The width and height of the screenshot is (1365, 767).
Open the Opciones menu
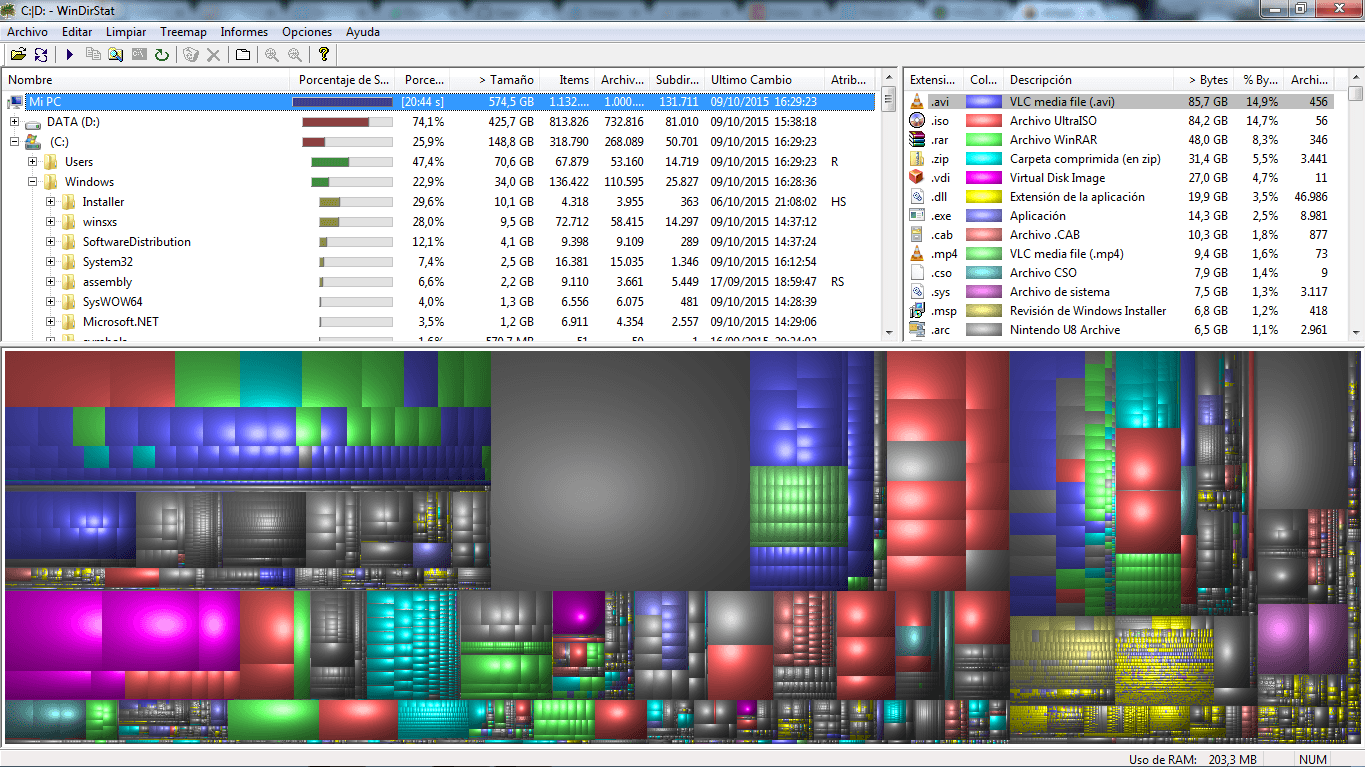tap(306, 32)
